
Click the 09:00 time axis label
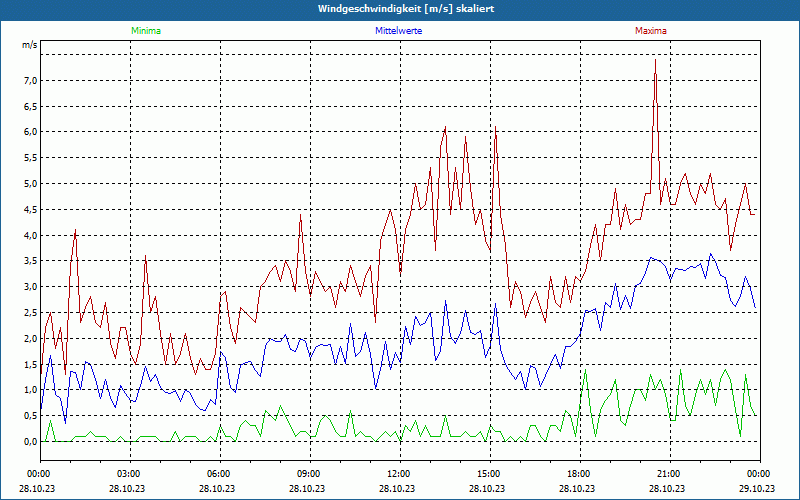(310, 474)
